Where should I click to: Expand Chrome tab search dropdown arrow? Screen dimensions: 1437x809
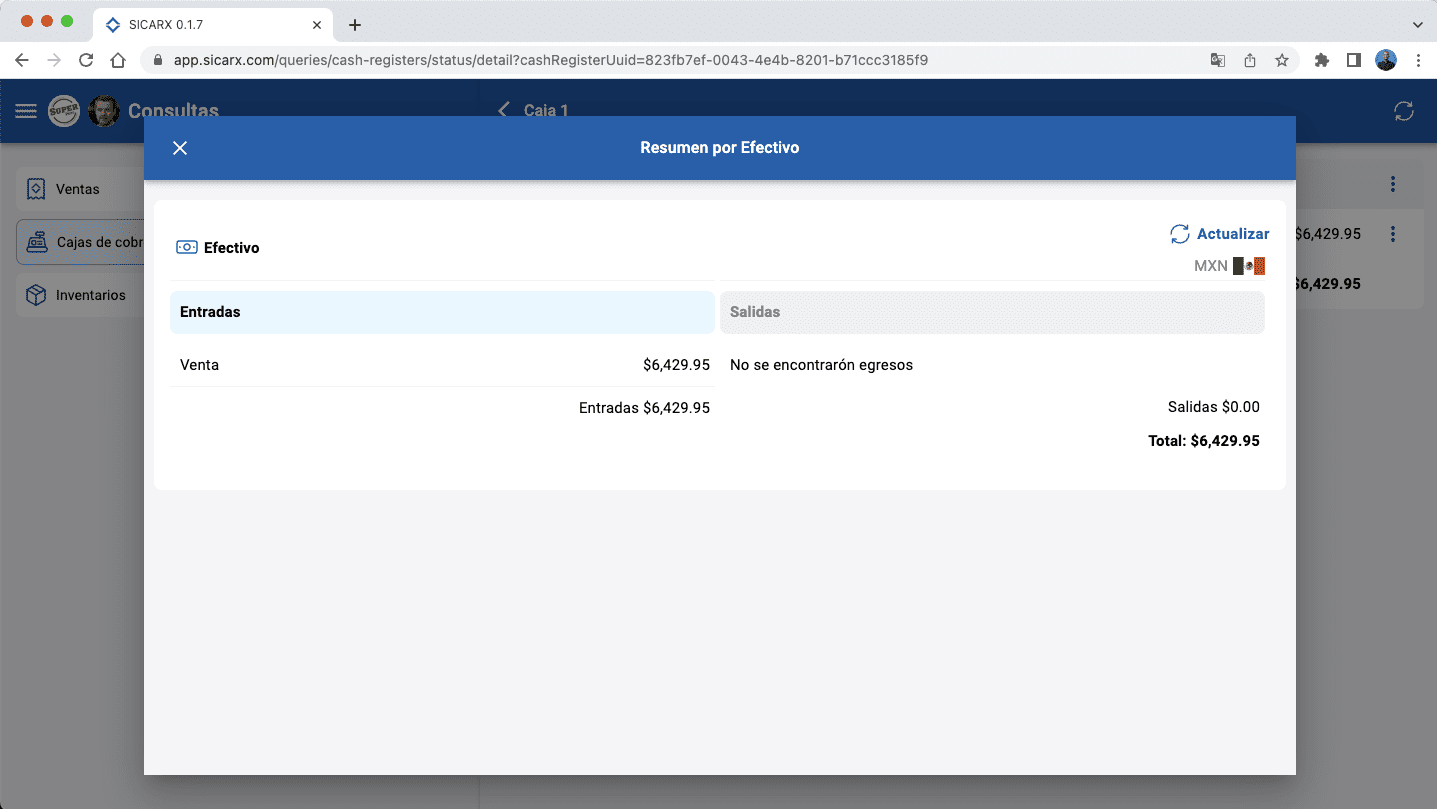(1417, 25)
